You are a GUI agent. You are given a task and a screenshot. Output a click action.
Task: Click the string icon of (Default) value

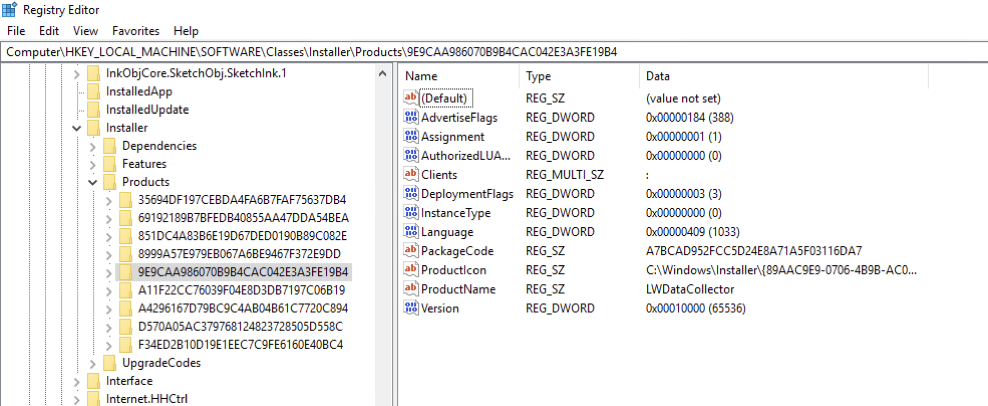point(411,98)
